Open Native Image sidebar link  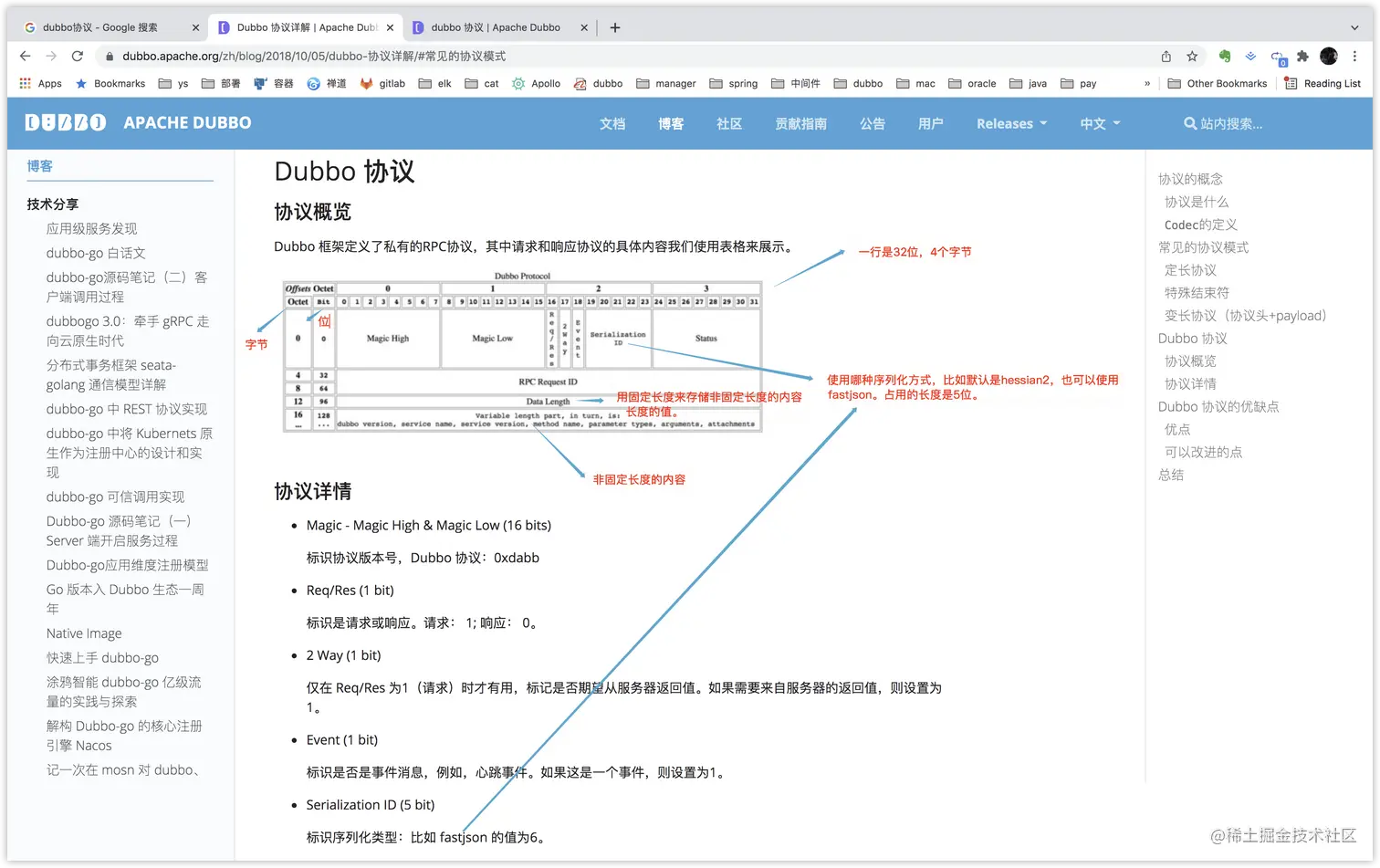(84, 633)
